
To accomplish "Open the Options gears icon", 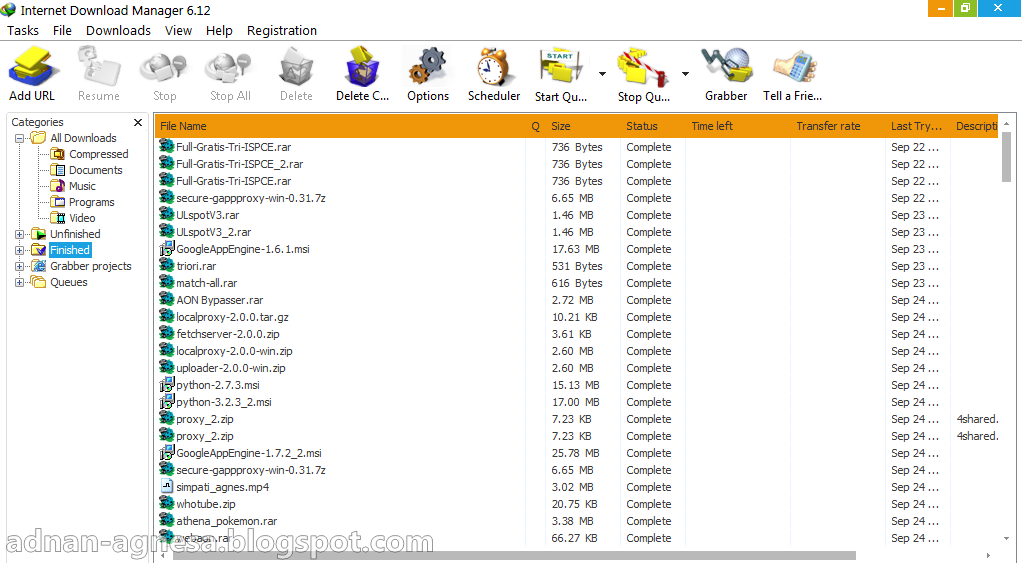I will 428,66.
